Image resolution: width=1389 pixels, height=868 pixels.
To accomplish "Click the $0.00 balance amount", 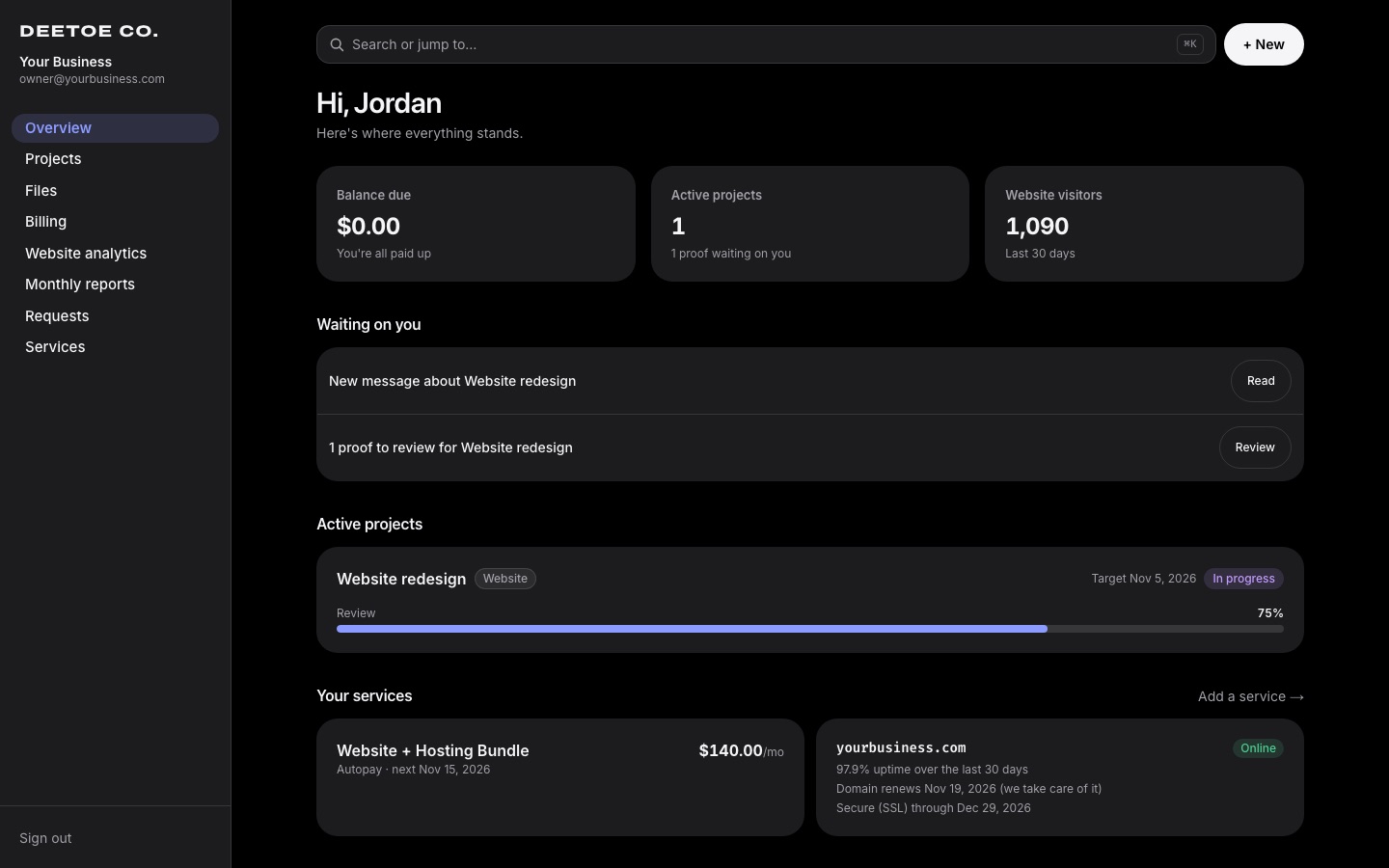I will [368, 226].
